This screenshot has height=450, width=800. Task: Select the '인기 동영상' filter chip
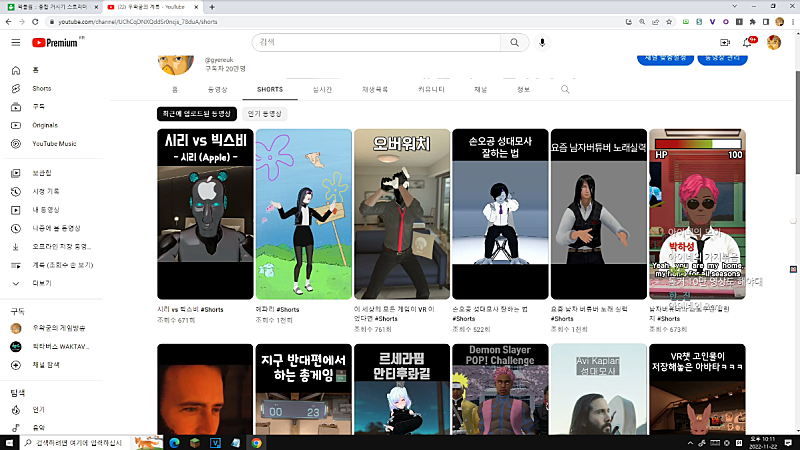coord(265,113)
